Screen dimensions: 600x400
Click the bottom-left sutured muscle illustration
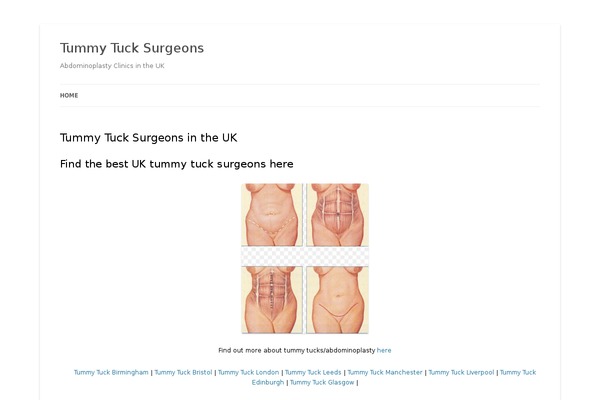[x=272, y=300]
